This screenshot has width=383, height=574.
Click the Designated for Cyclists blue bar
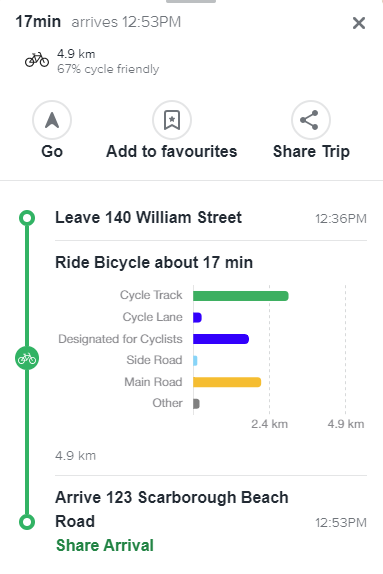[221, 339]
